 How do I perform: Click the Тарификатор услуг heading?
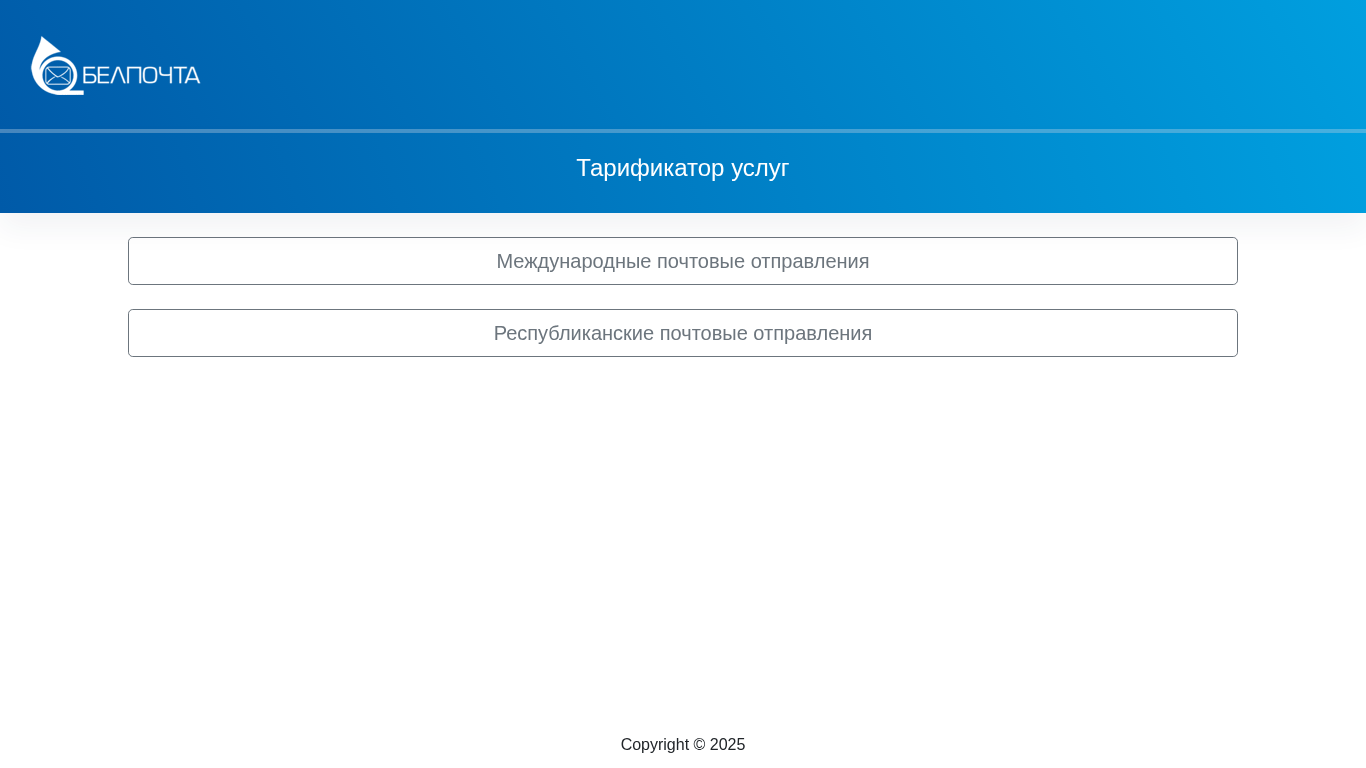tap(683, 168)
